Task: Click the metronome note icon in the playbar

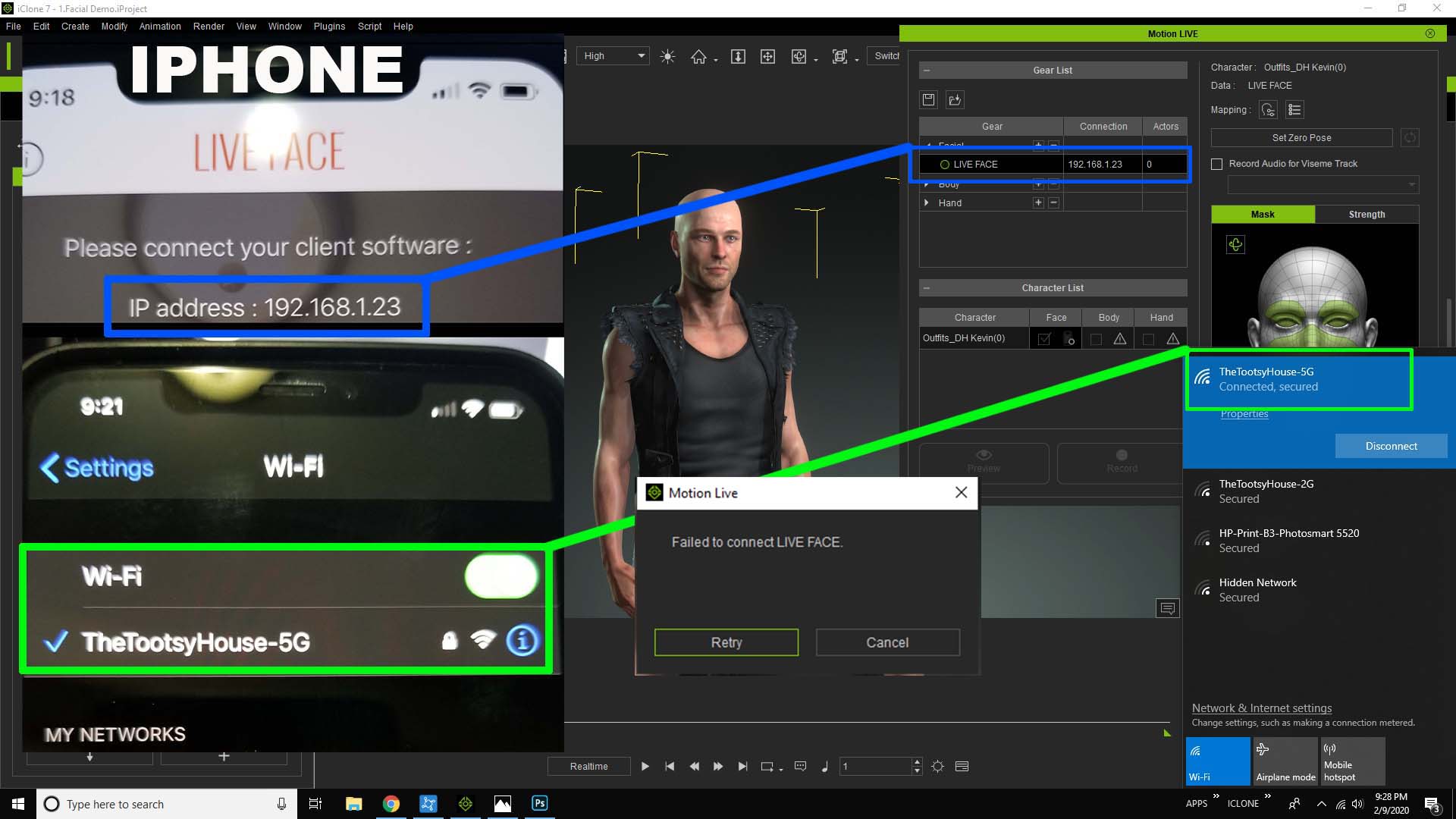Action: [825, 767]
